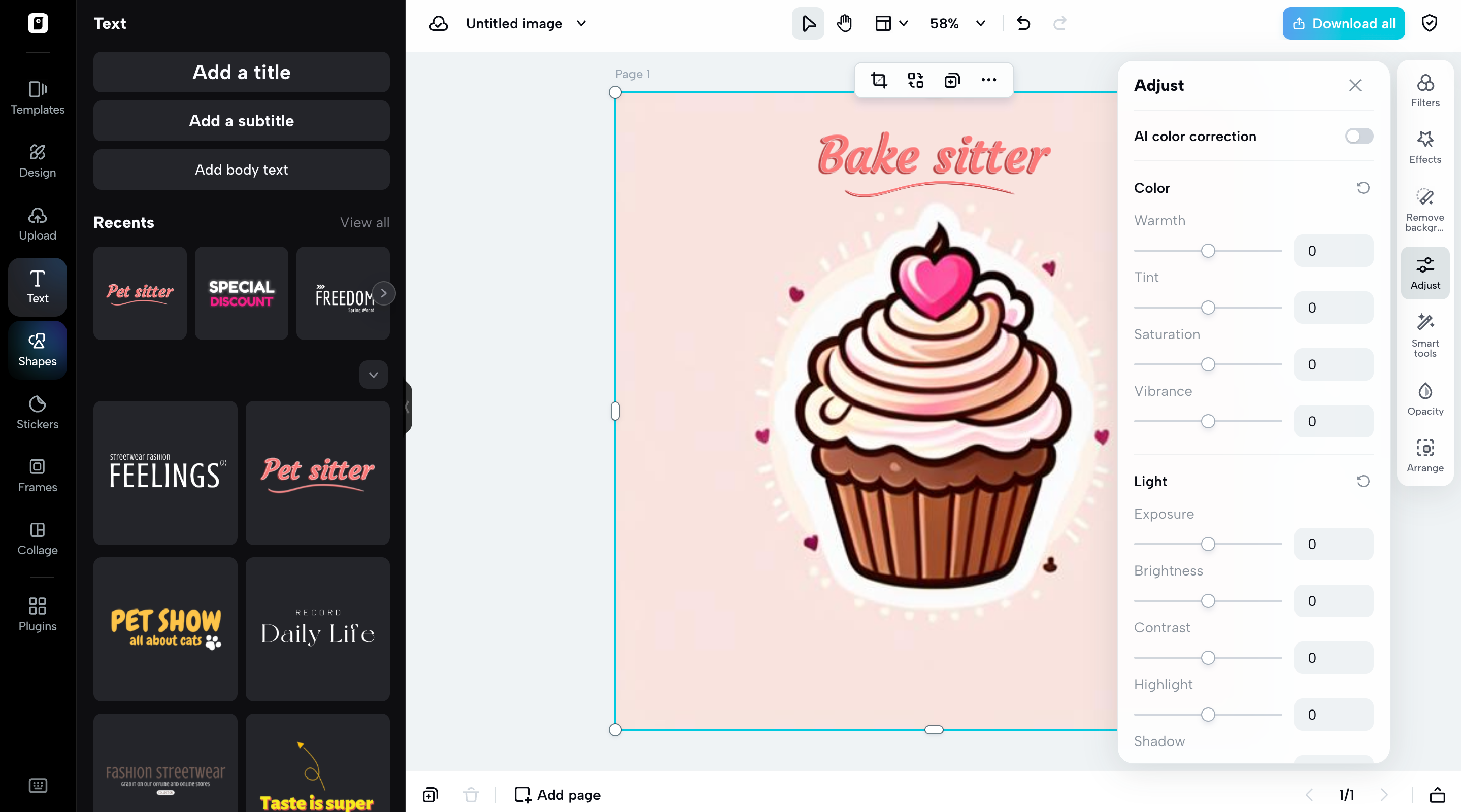Click the Brightness value field

tap(1334, 600)
